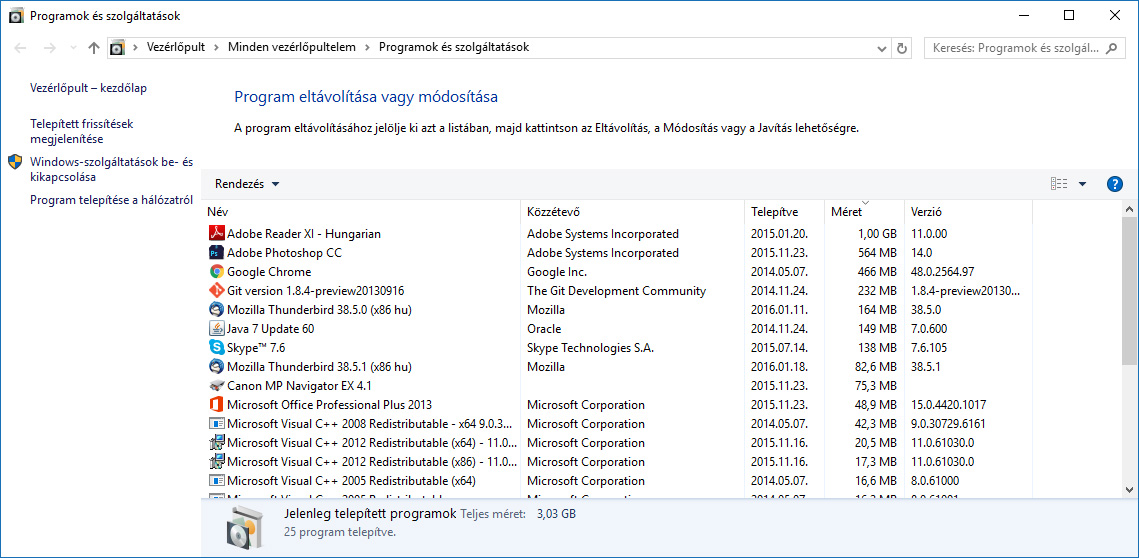
Task: Select the Adobe Photoshop CC icon
Action: (x=216, y=253)
